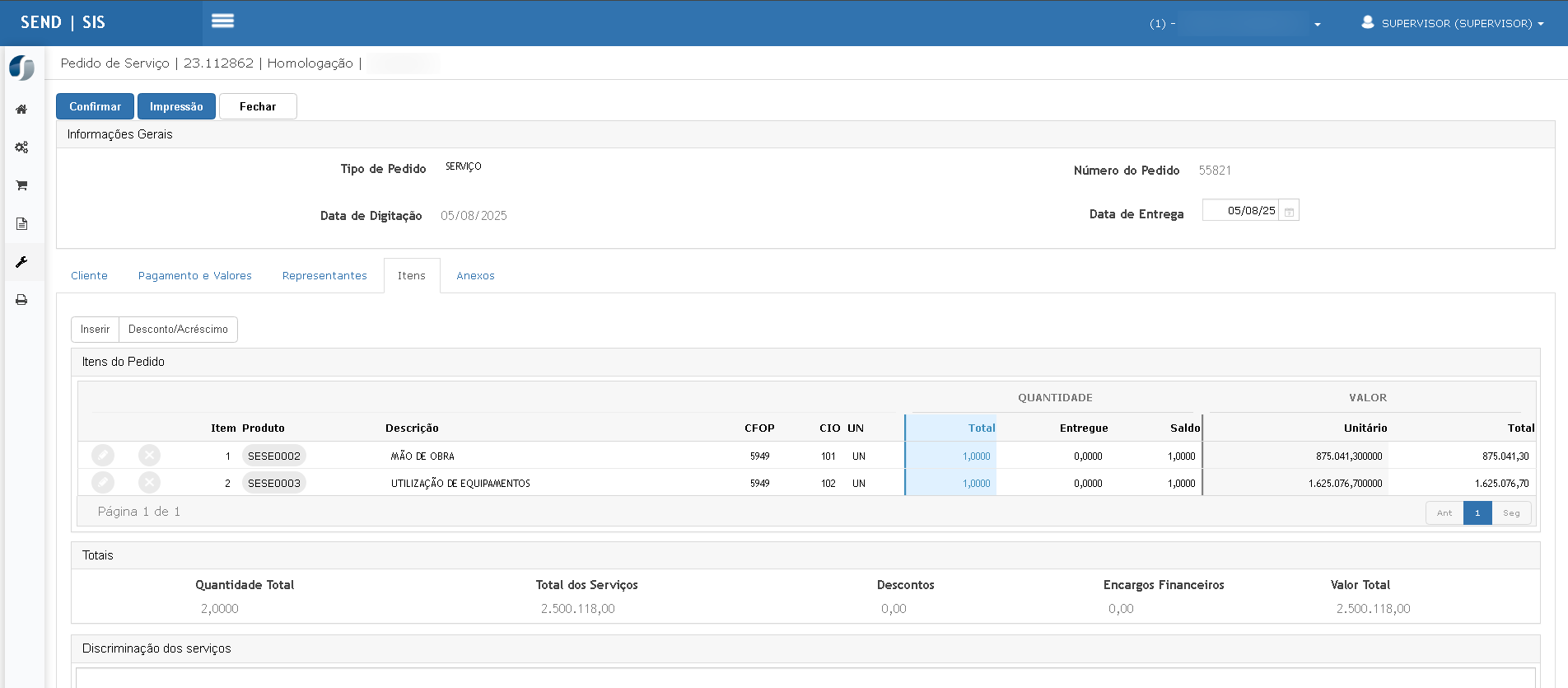Image resolution: width=1568 pixels, height=688 pixels.
Task: Open the printer sidebar icon
Action: [21, 300]
